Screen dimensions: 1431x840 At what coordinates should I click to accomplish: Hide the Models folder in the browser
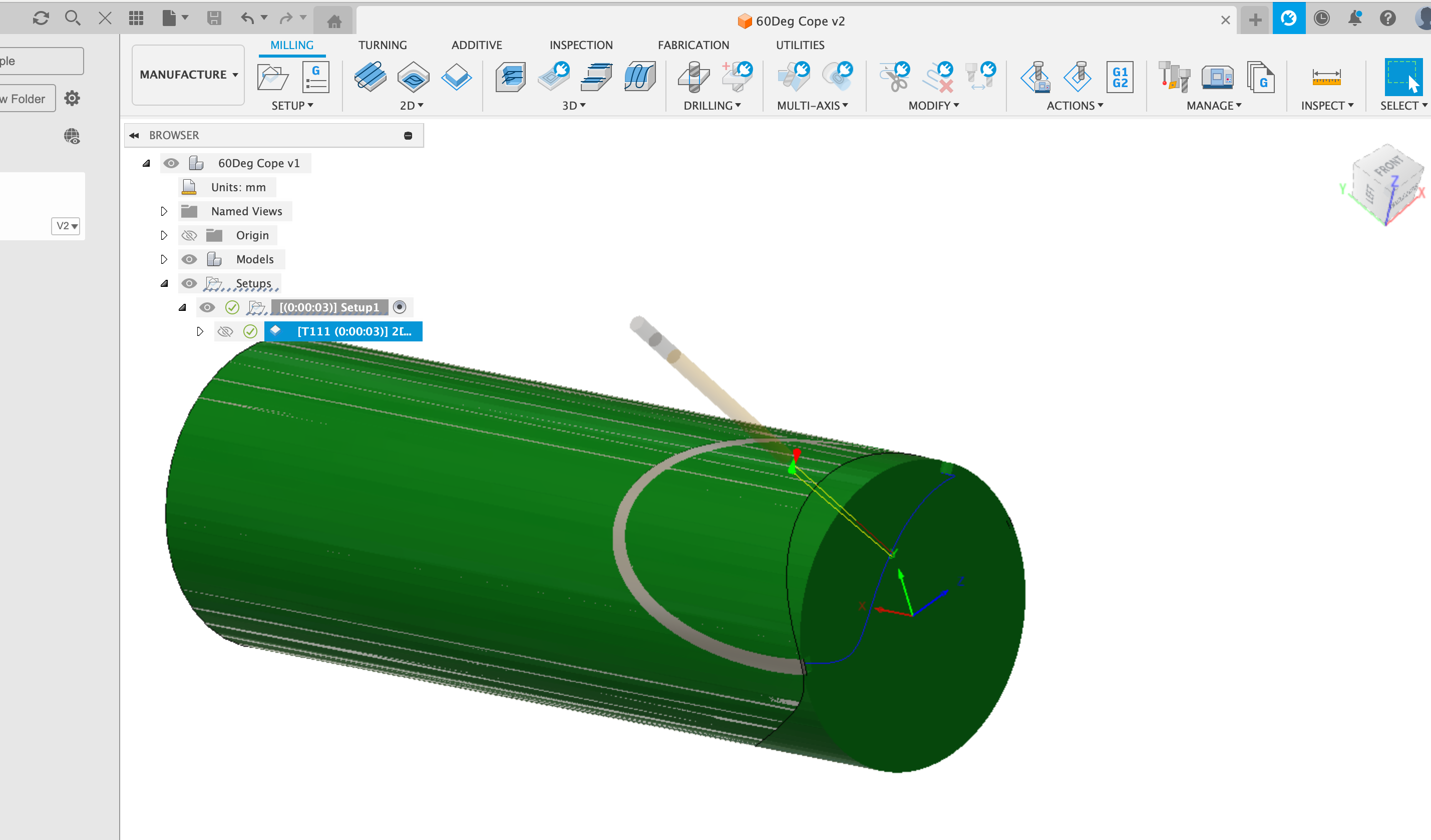coord(189,259)
